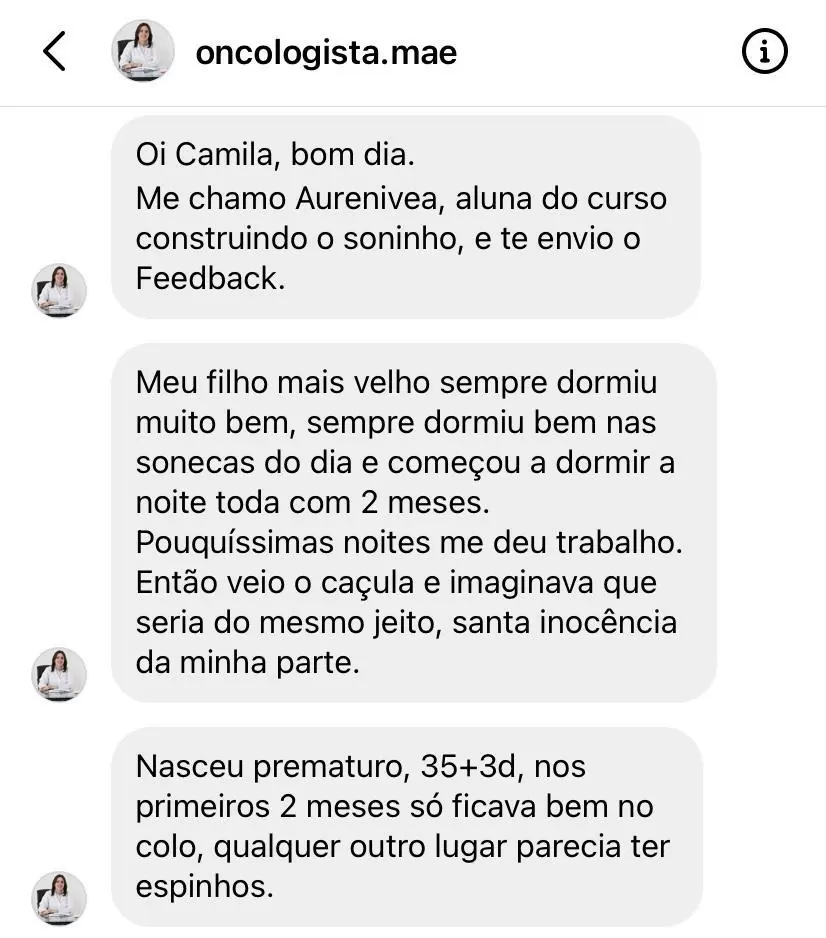
Task: Tap the avatar beside "da minha parte." message
Action: tap(59, 673)
